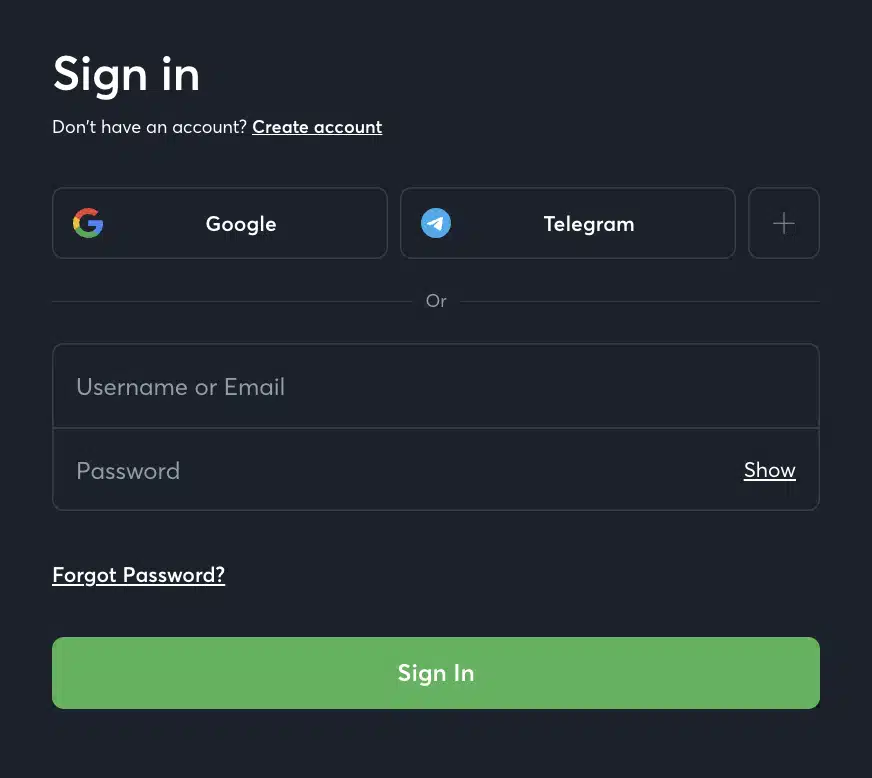Click the "Sign in" page heading
The image size is (872, 778).
tap(126, 75)
